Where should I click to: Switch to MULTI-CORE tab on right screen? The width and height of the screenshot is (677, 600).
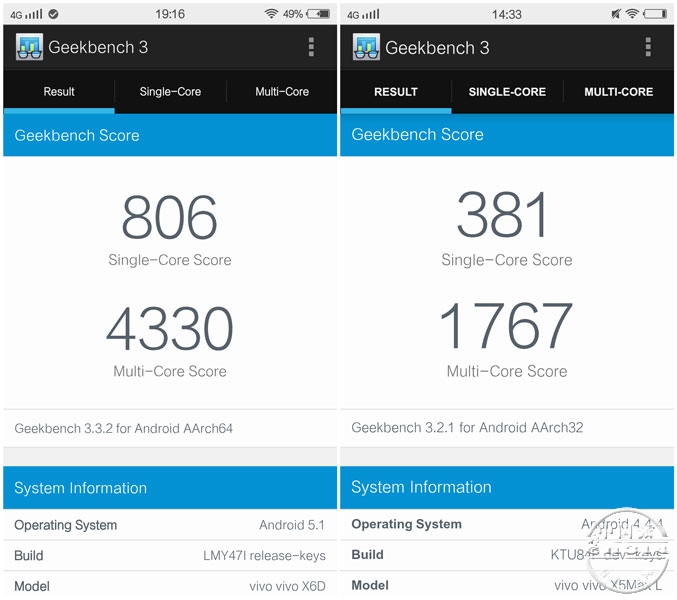click(618, 92)
